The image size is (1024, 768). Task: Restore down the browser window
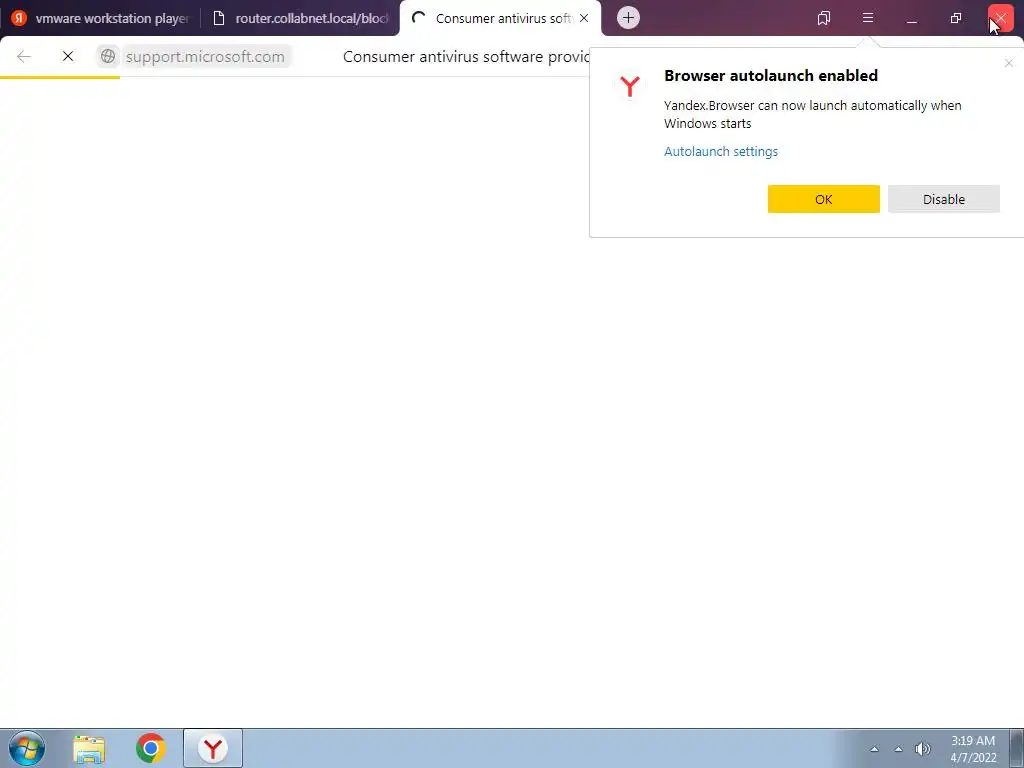point(955,18)
